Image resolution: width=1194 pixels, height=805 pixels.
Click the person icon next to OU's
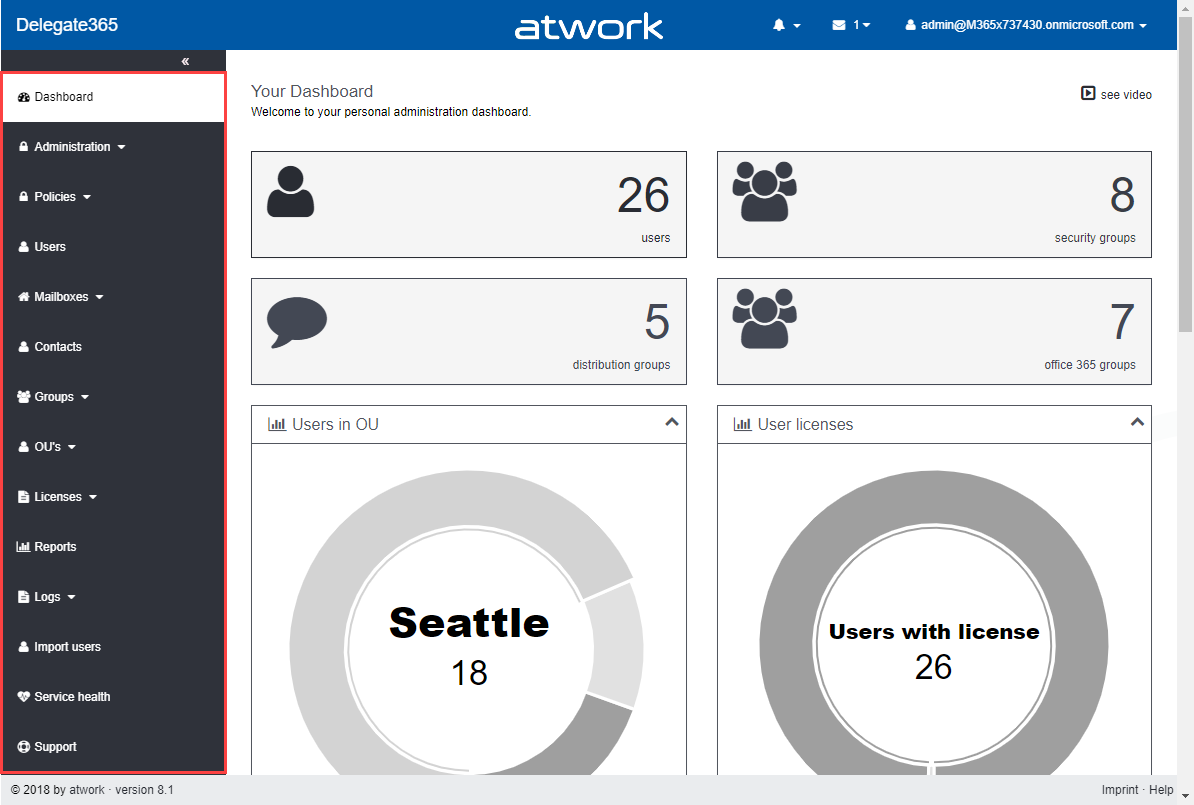coord(24,446)
